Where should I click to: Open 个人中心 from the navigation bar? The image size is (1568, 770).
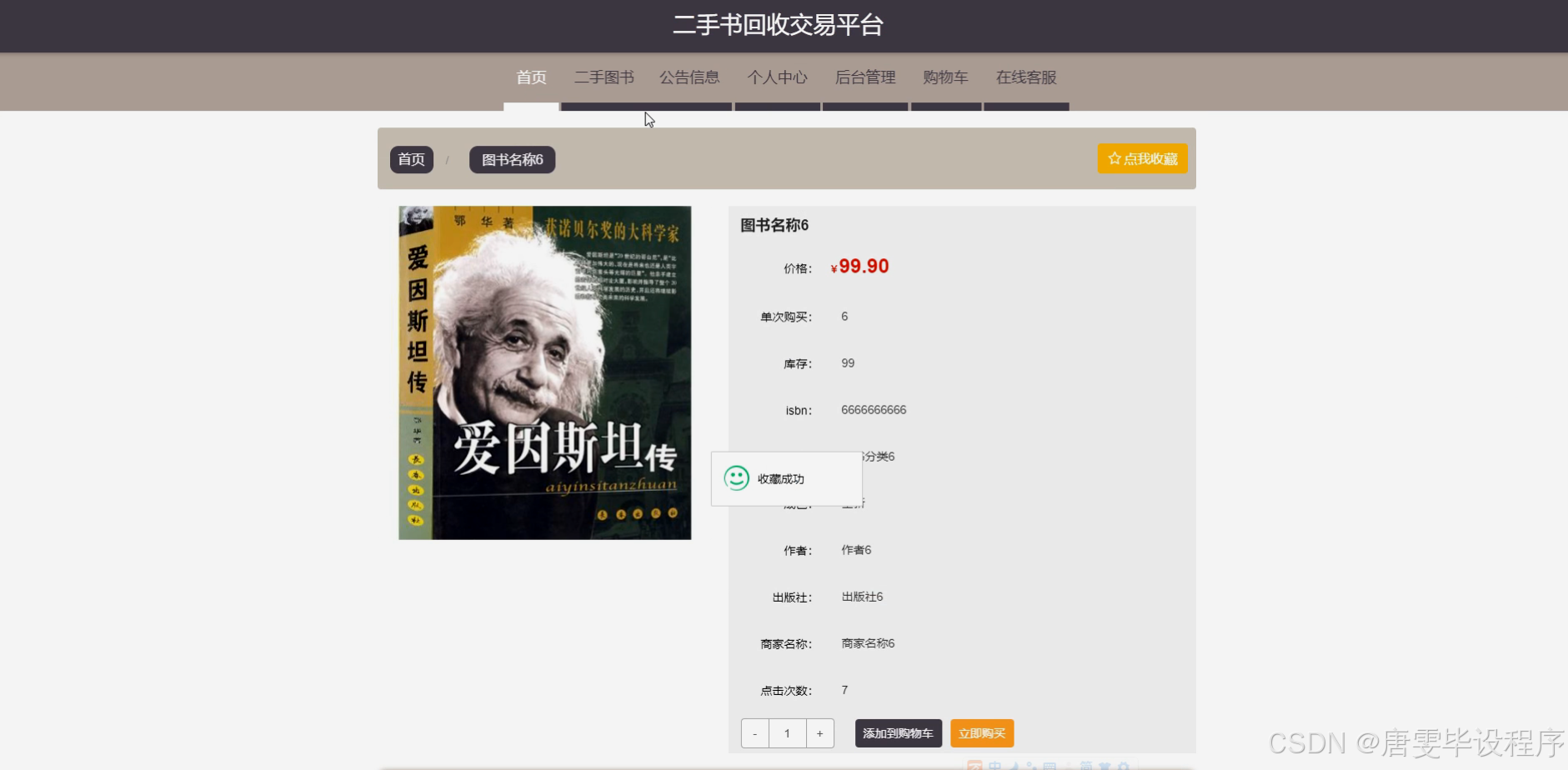(x=777, y=77)
